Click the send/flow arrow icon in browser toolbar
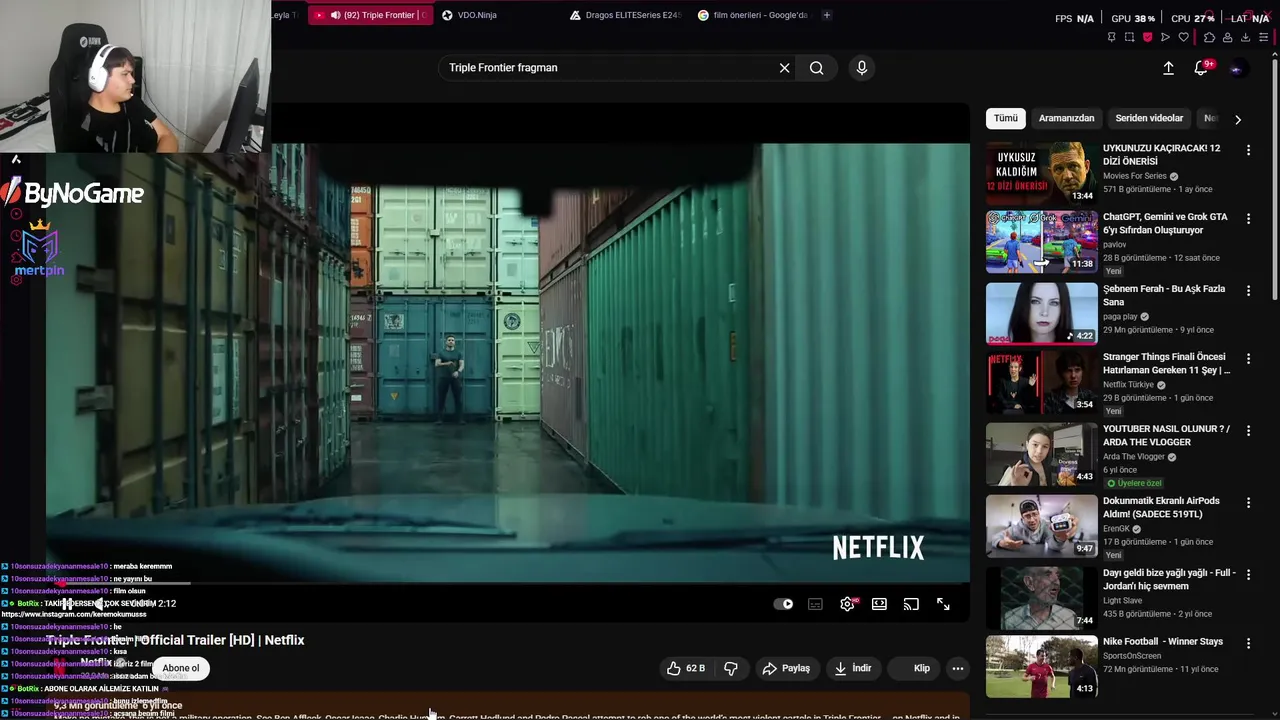1280x720 pixels. pyautogui.click(x=1165, y=37)
